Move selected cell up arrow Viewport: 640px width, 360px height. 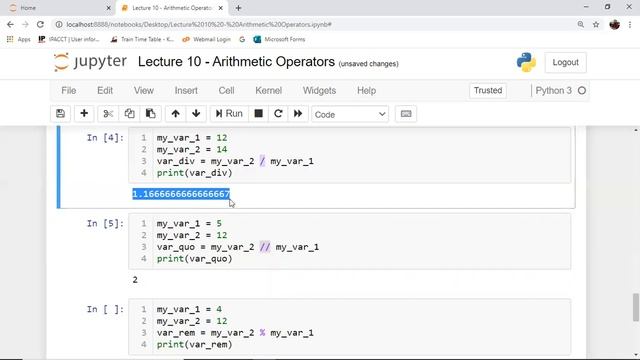[176, 114]
